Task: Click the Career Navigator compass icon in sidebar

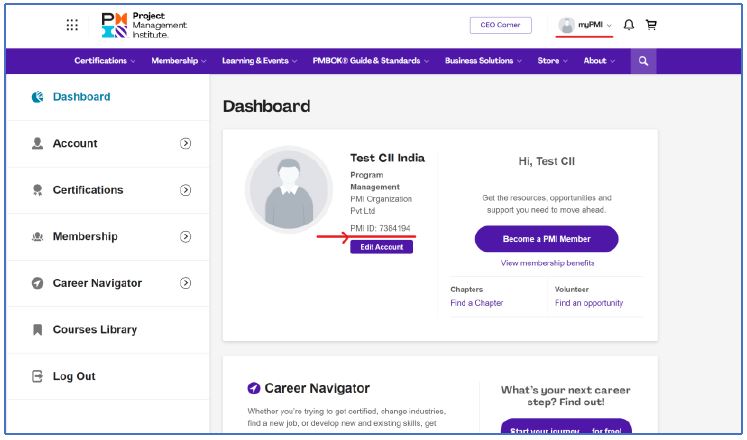Action: tap(37, 283)
